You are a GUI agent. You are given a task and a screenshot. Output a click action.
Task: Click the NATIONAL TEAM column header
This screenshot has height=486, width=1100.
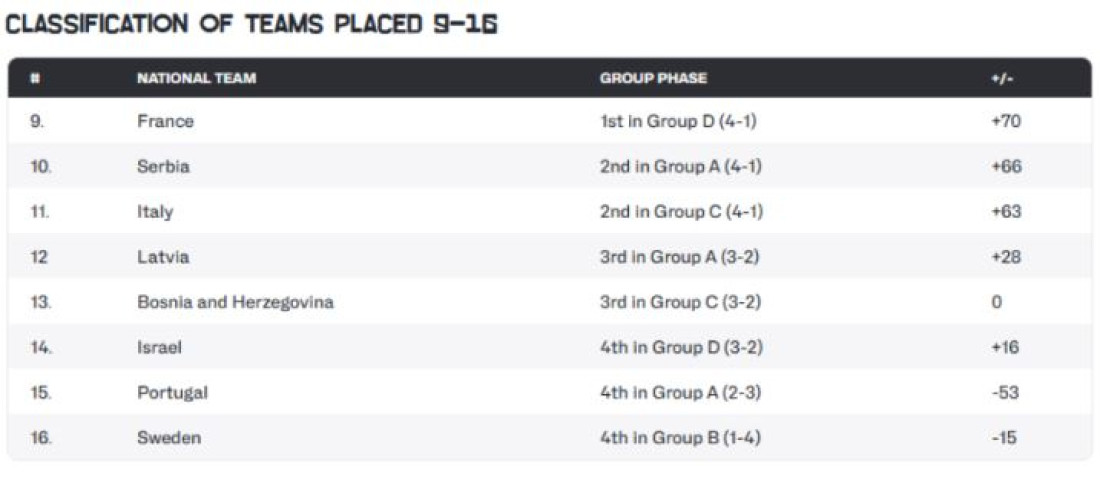196,79
